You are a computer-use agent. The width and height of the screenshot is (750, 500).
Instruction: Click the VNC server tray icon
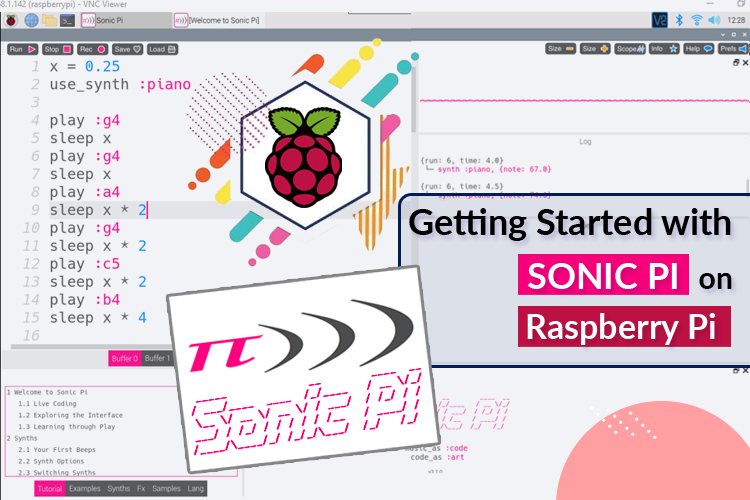click(660, 20)
